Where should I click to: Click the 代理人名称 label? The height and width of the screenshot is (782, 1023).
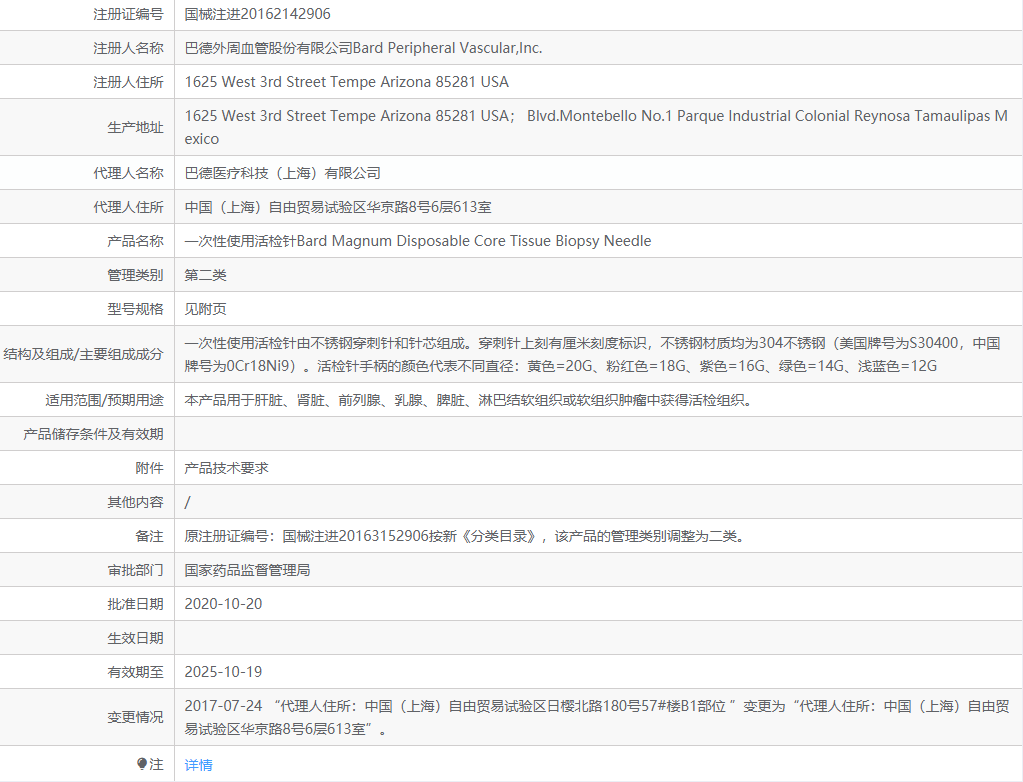pyautogui.click(x=128, y=173)
